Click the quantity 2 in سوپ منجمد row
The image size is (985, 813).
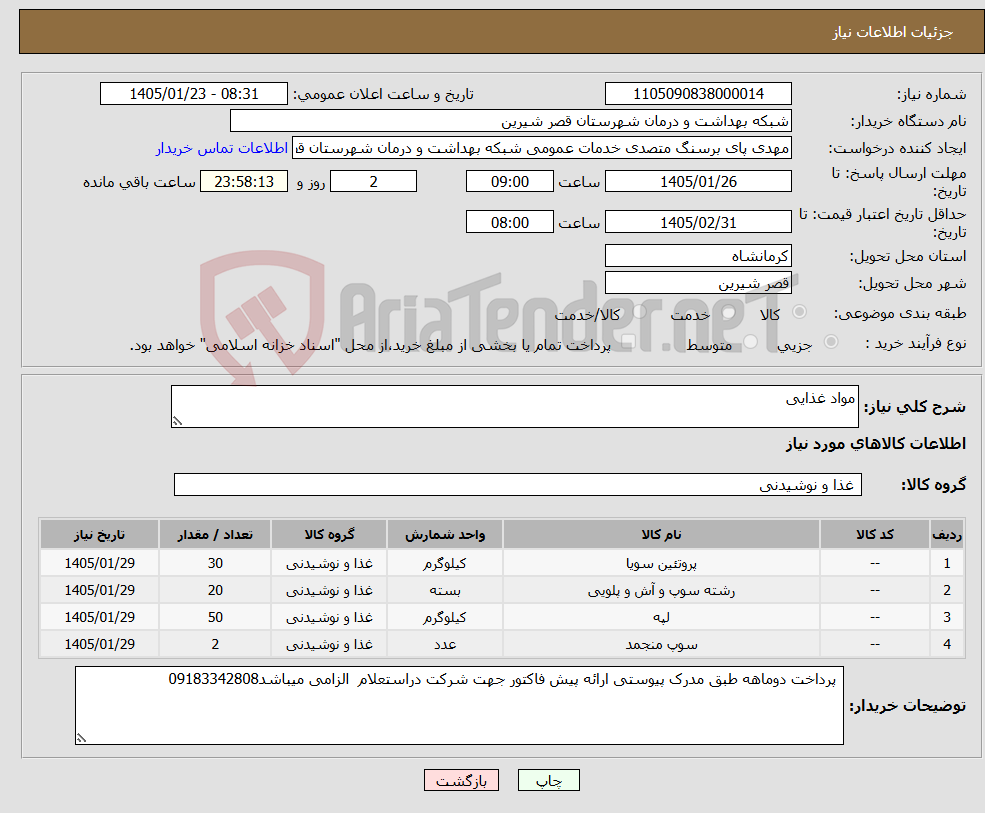coord(215,645)
